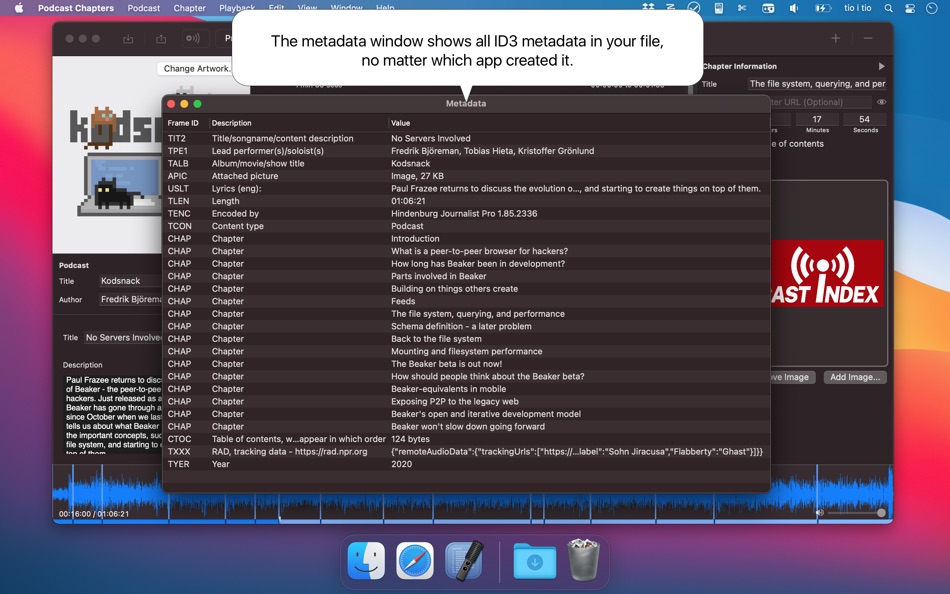This screenshot has width=950, height=594.
Task: Click the volume speaker icon near waveform
Action: pyautogui.click(x=820, y=513)
